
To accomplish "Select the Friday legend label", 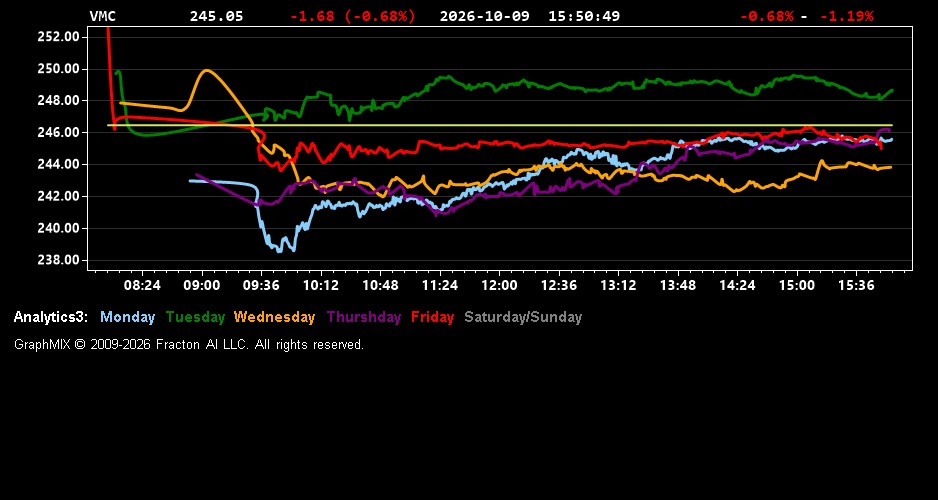I will coord(433,318).
